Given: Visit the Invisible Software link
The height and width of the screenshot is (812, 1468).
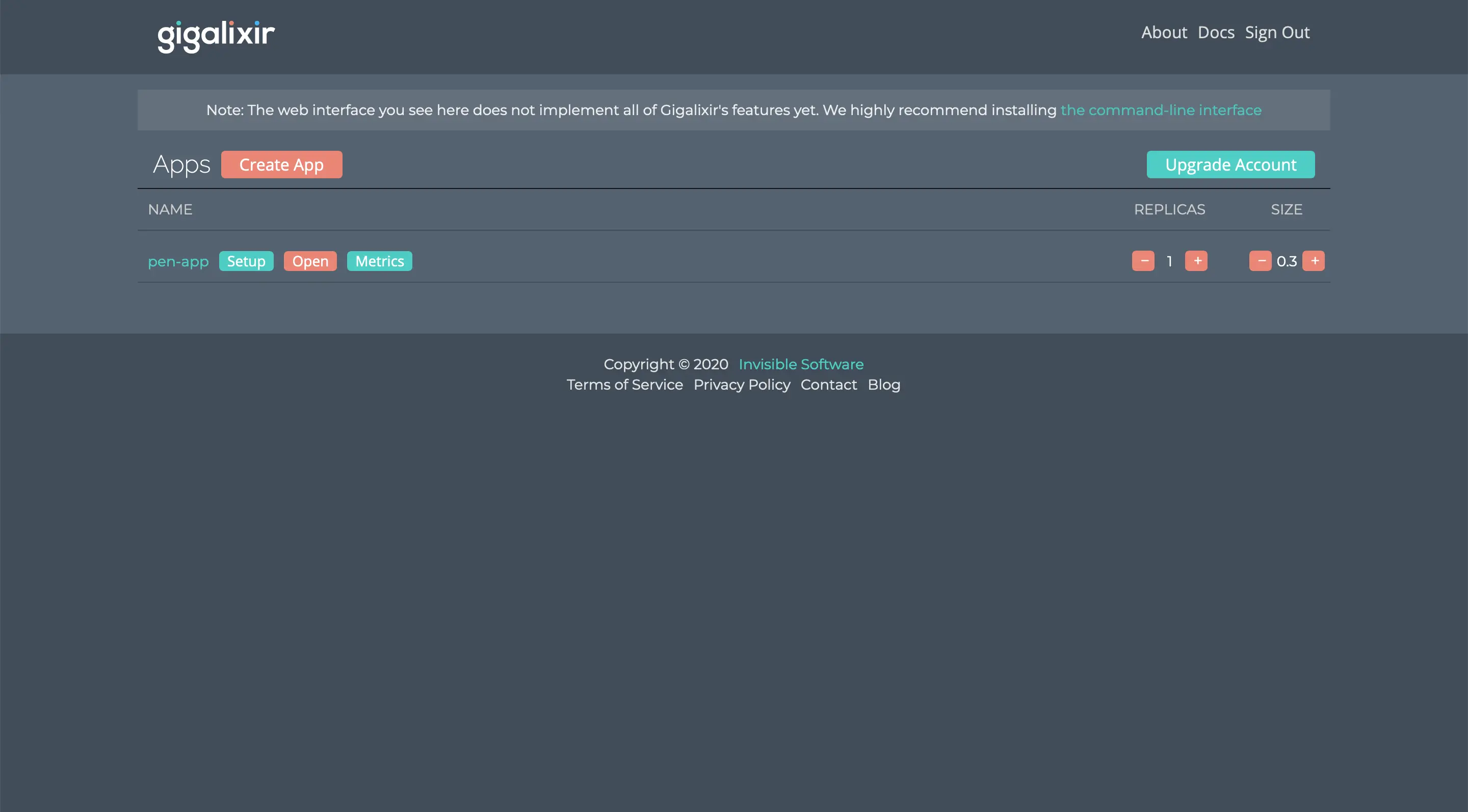Looking at the screenshot, I should pos(801,364).
